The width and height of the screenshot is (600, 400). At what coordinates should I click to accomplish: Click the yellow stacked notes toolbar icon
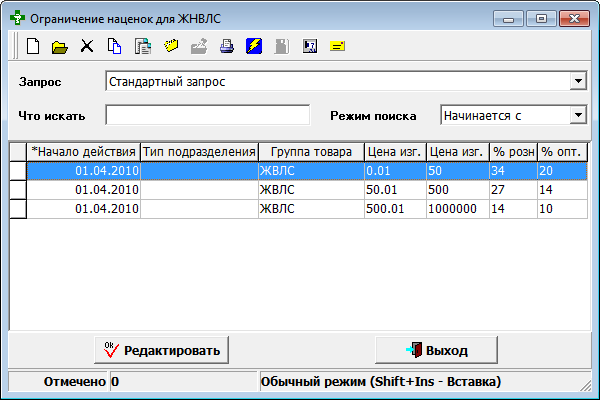pyautogui.click(x=170, y=46)
